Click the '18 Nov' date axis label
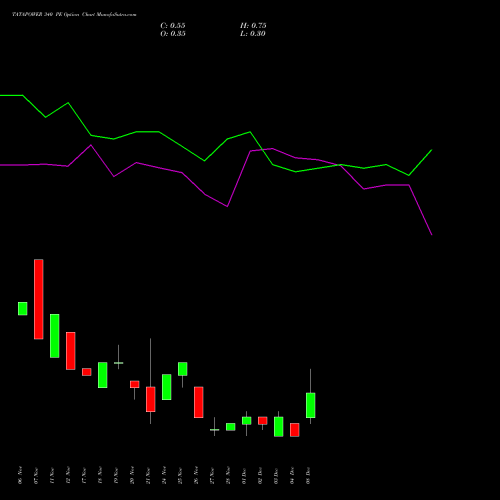The width and height of the screenshot is (500, 500). (x=100, y=475)
